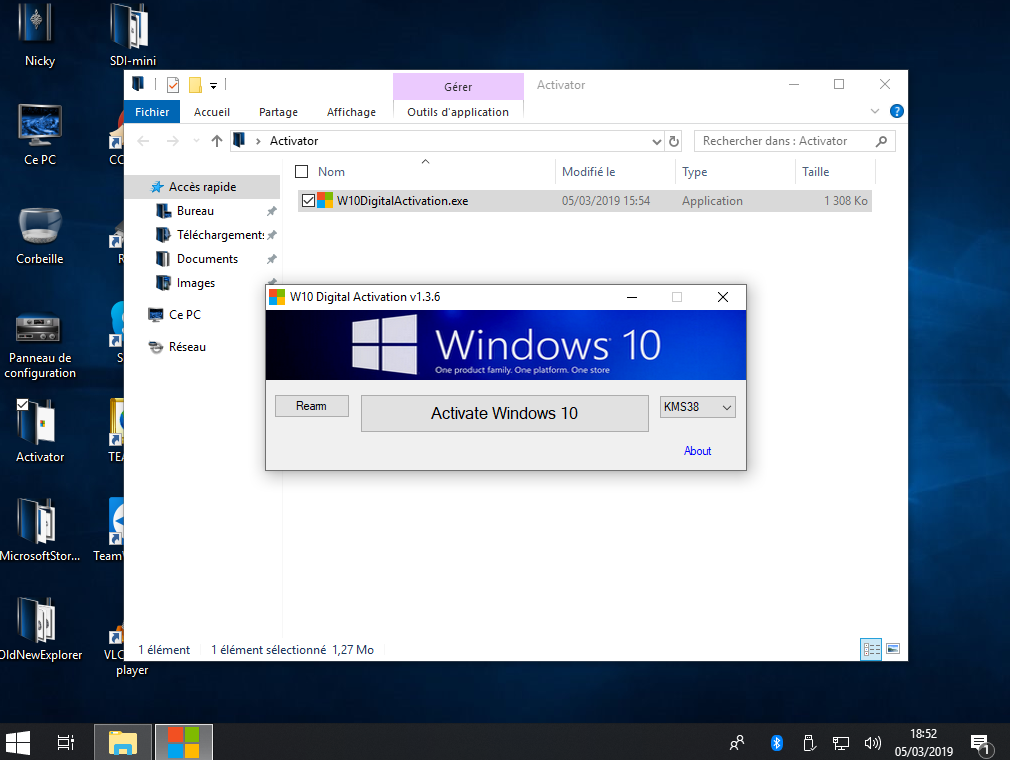Viewport: 1010px width, 760px height.
Task: Open the SDI-mini desktop icon
Action: [x=132, y=32]
